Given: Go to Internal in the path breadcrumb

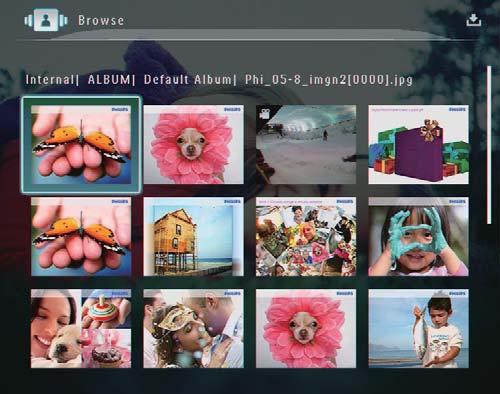Looking at the screenshot, I should 50,80.
